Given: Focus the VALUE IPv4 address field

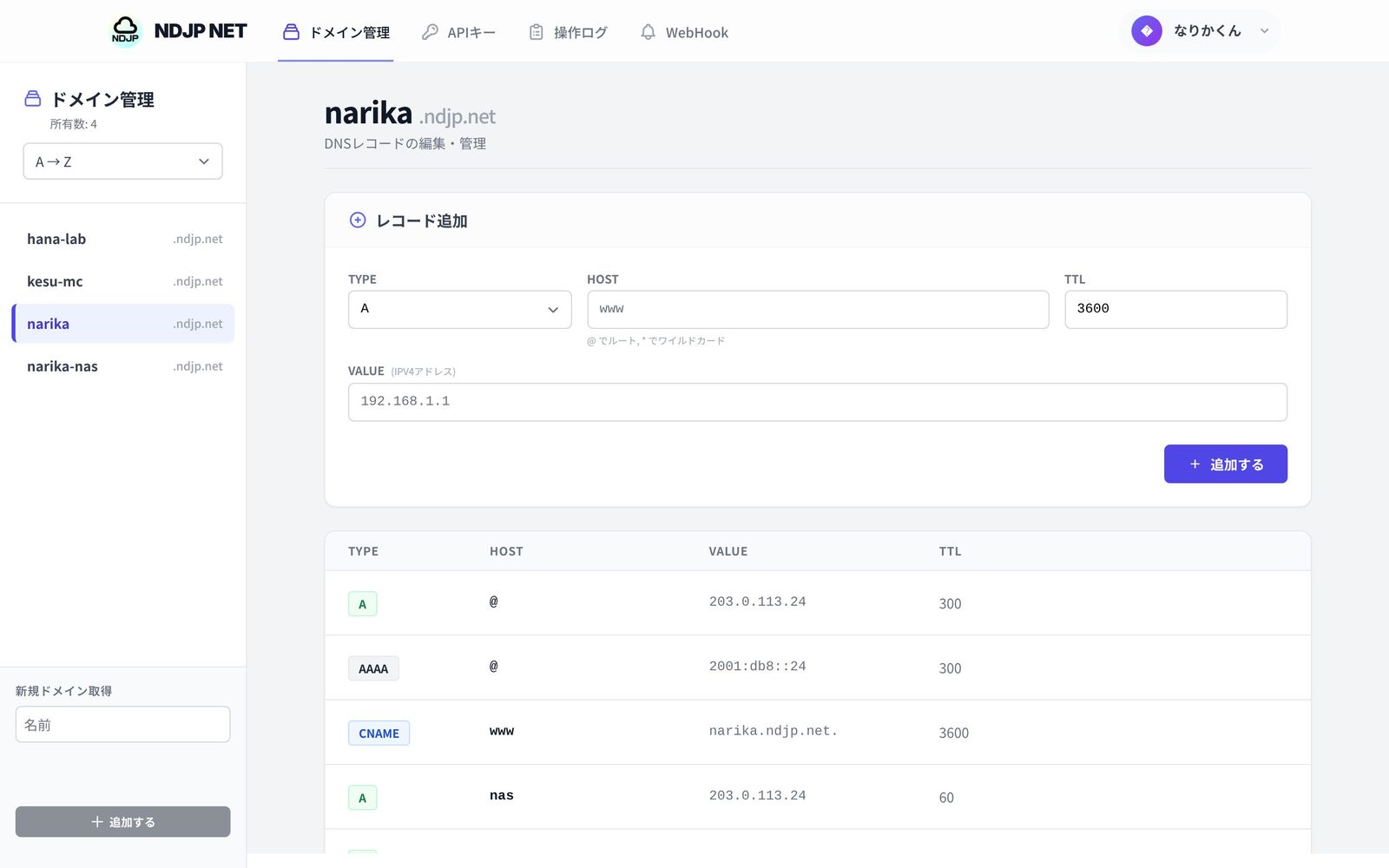Looking at the screenshot, I should pos(818,402).
